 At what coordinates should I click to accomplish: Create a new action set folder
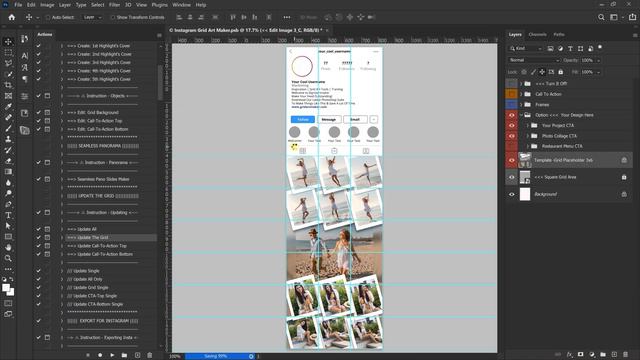coord(124,355)
